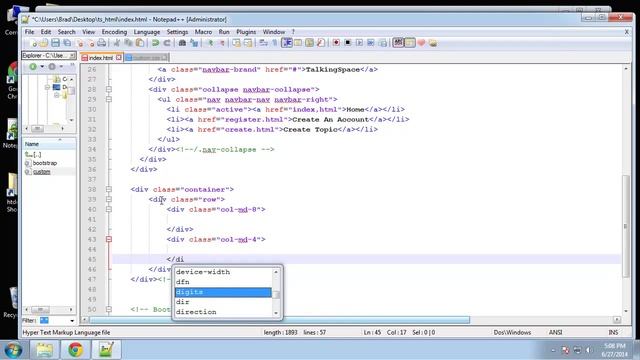Open the Macro menu

point(203,32)
